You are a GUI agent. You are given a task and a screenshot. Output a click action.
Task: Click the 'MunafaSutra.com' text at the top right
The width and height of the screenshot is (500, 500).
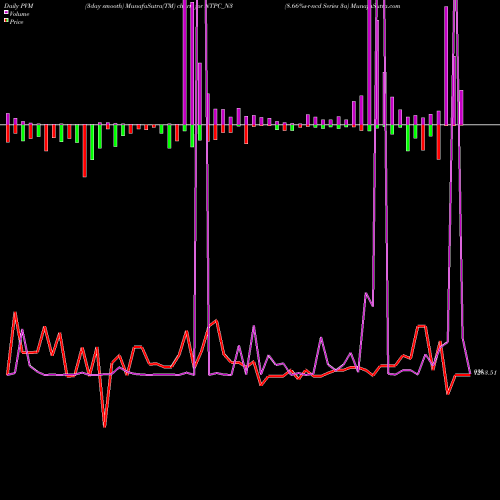375,6
